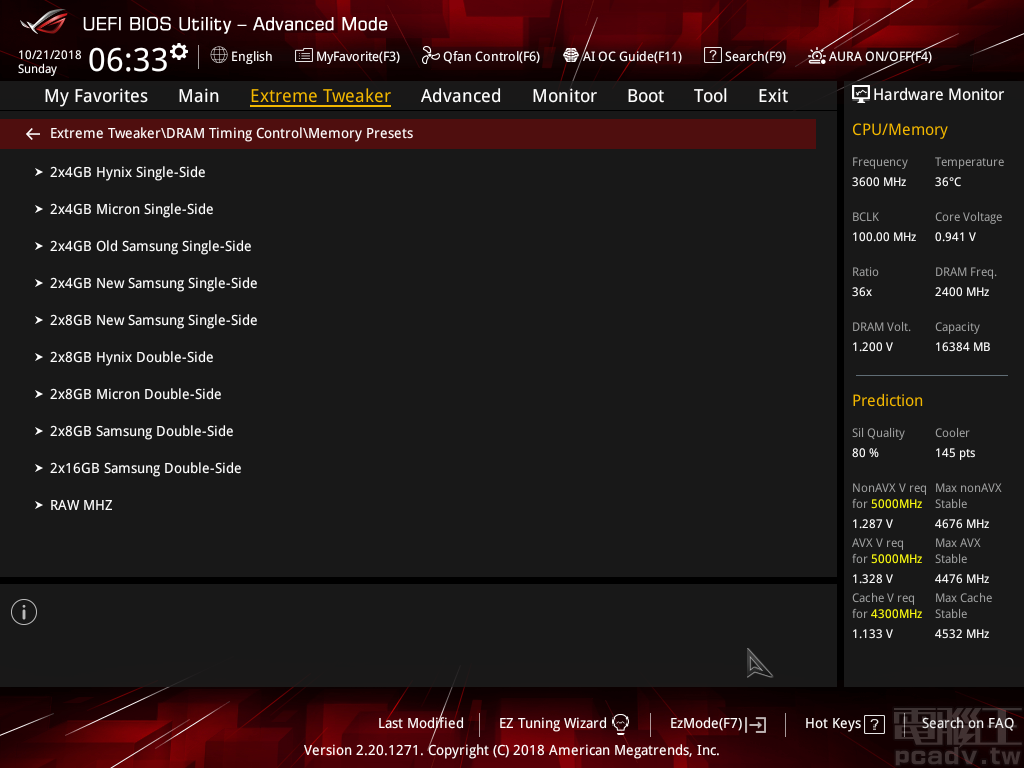Click Search on FAQ link
This screenshot has width=1024, height=768.
pos(967,723)
